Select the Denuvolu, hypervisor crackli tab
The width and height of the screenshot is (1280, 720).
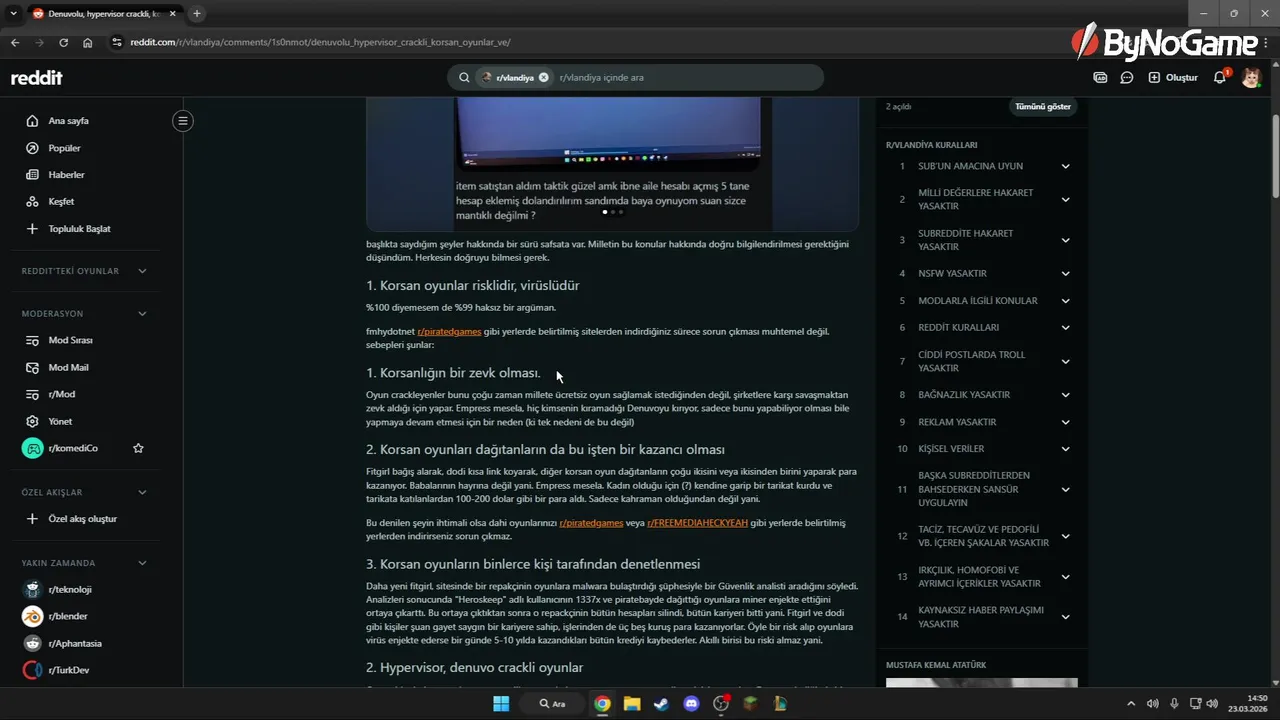[x=105, y=14]
